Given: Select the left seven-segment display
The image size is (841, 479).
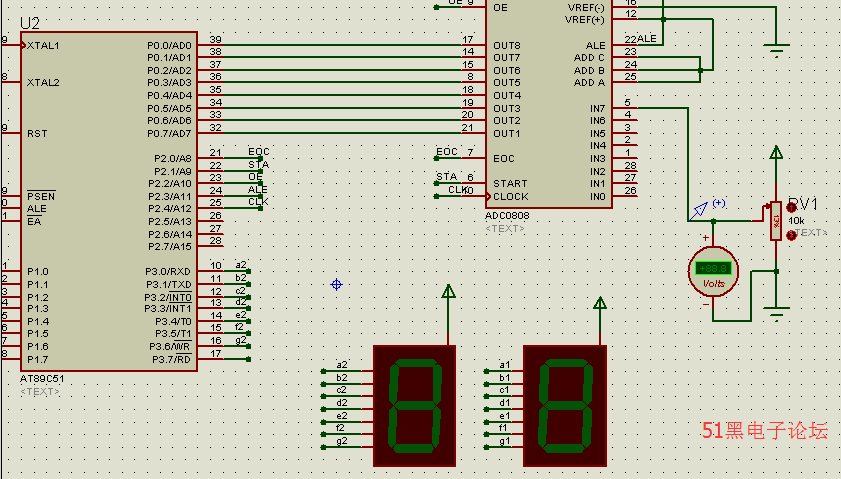Looking at the screenshot, I should coord(414,406).
